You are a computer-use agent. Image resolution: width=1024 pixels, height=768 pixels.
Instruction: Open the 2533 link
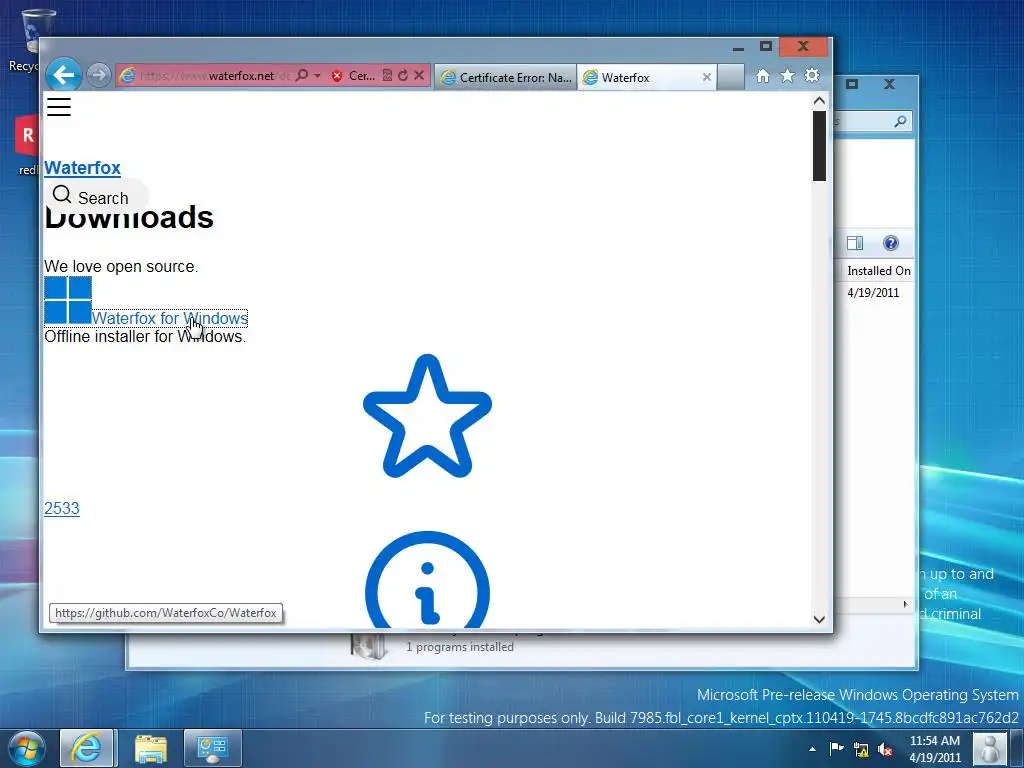[62, 508]
